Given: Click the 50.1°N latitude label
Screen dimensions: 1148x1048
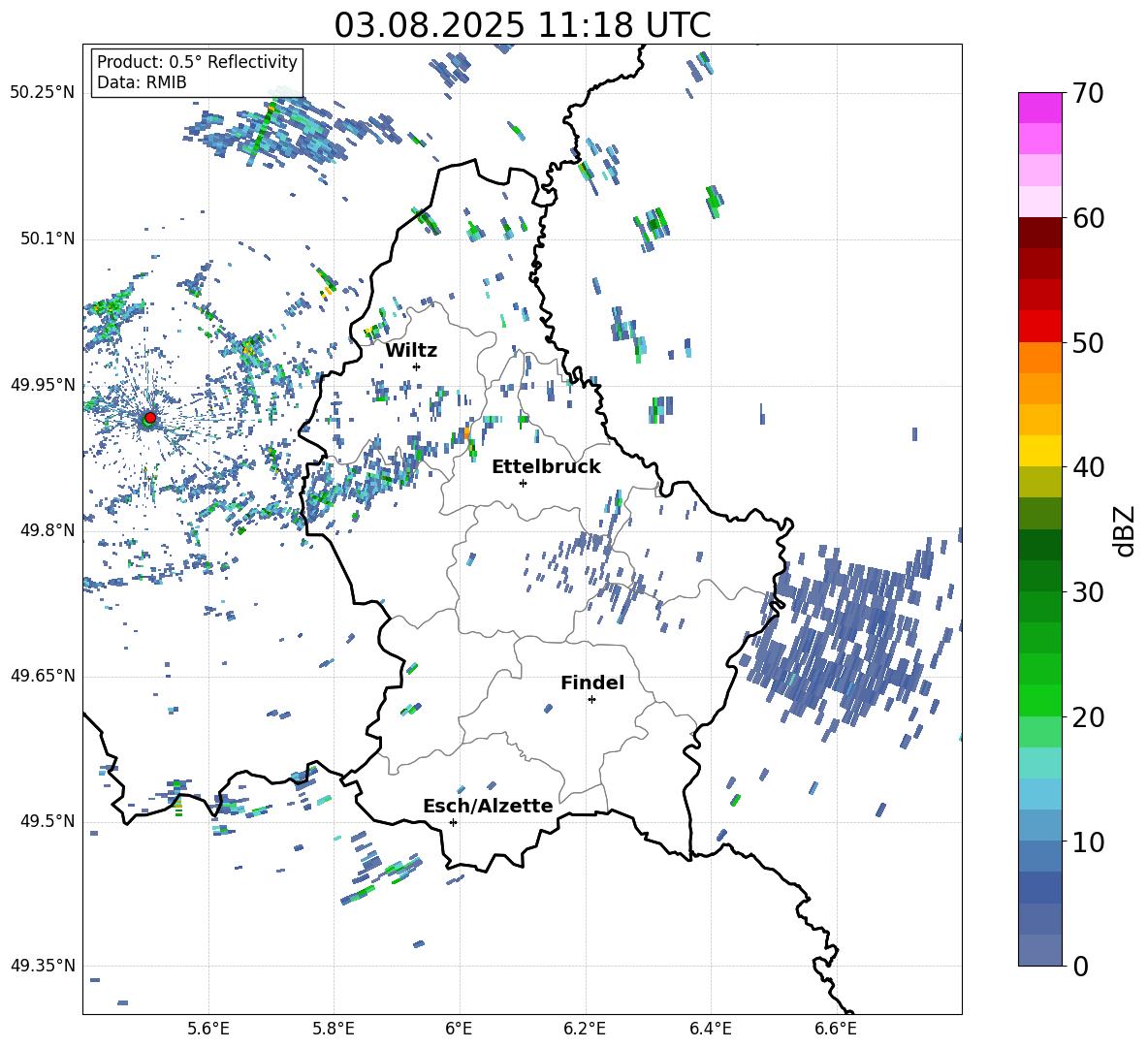Looking at the screenshot, I should (x=47, y=239).
